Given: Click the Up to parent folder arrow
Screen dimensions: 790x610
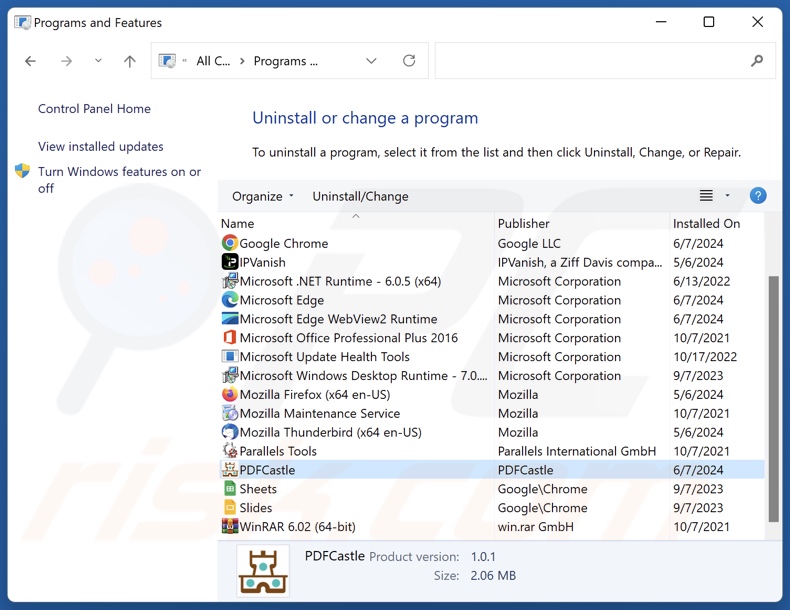Looking at the screenshot, I should 130,61.
